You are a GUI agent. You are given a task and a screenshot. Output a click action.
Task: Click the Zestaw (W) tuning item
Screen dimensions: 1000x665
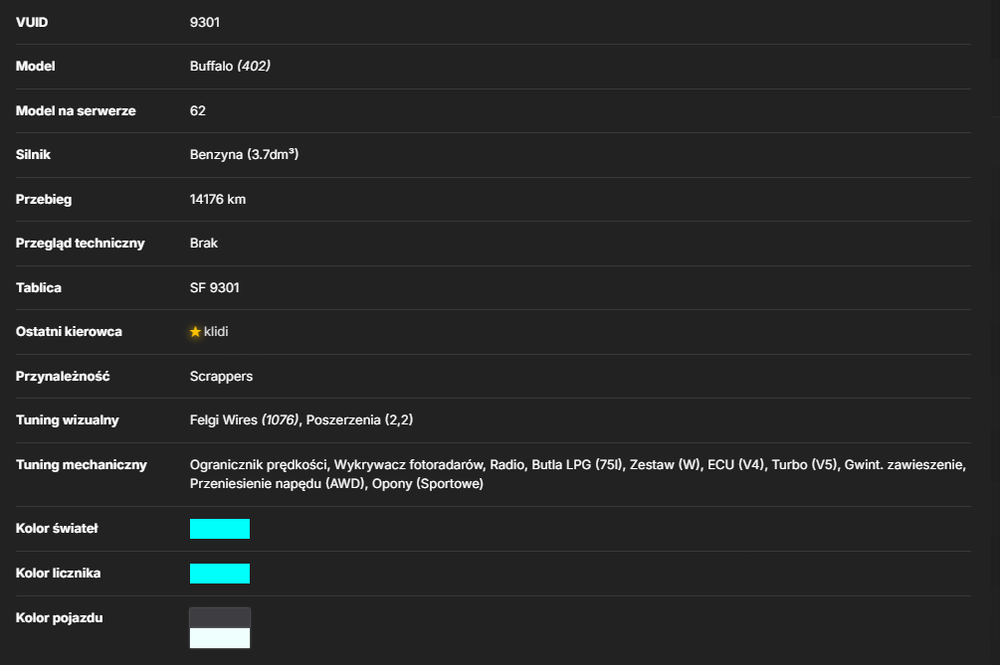665,465
